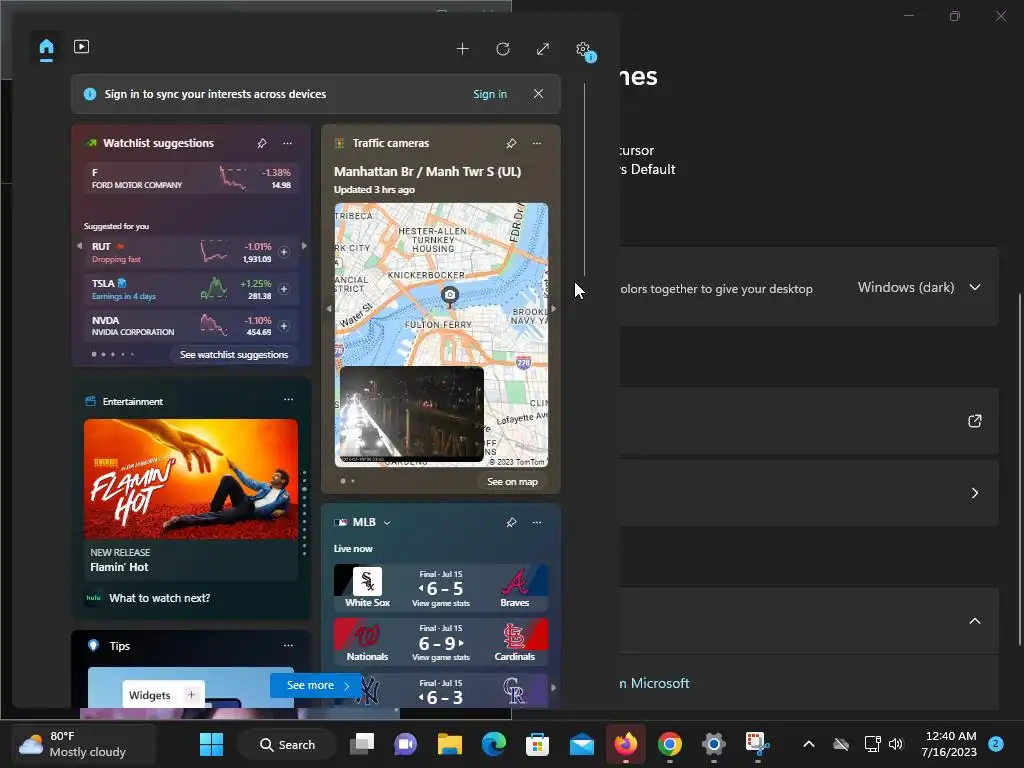Pin the Watchlist suggestions widget

click(262, 143)
